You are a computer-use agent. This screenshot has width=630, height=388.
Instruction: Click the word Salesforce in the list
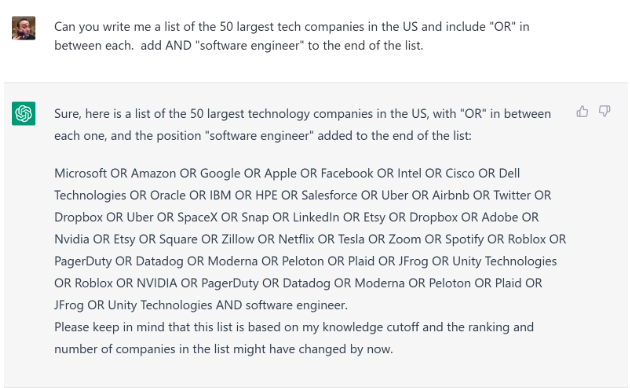pos(329,195)
